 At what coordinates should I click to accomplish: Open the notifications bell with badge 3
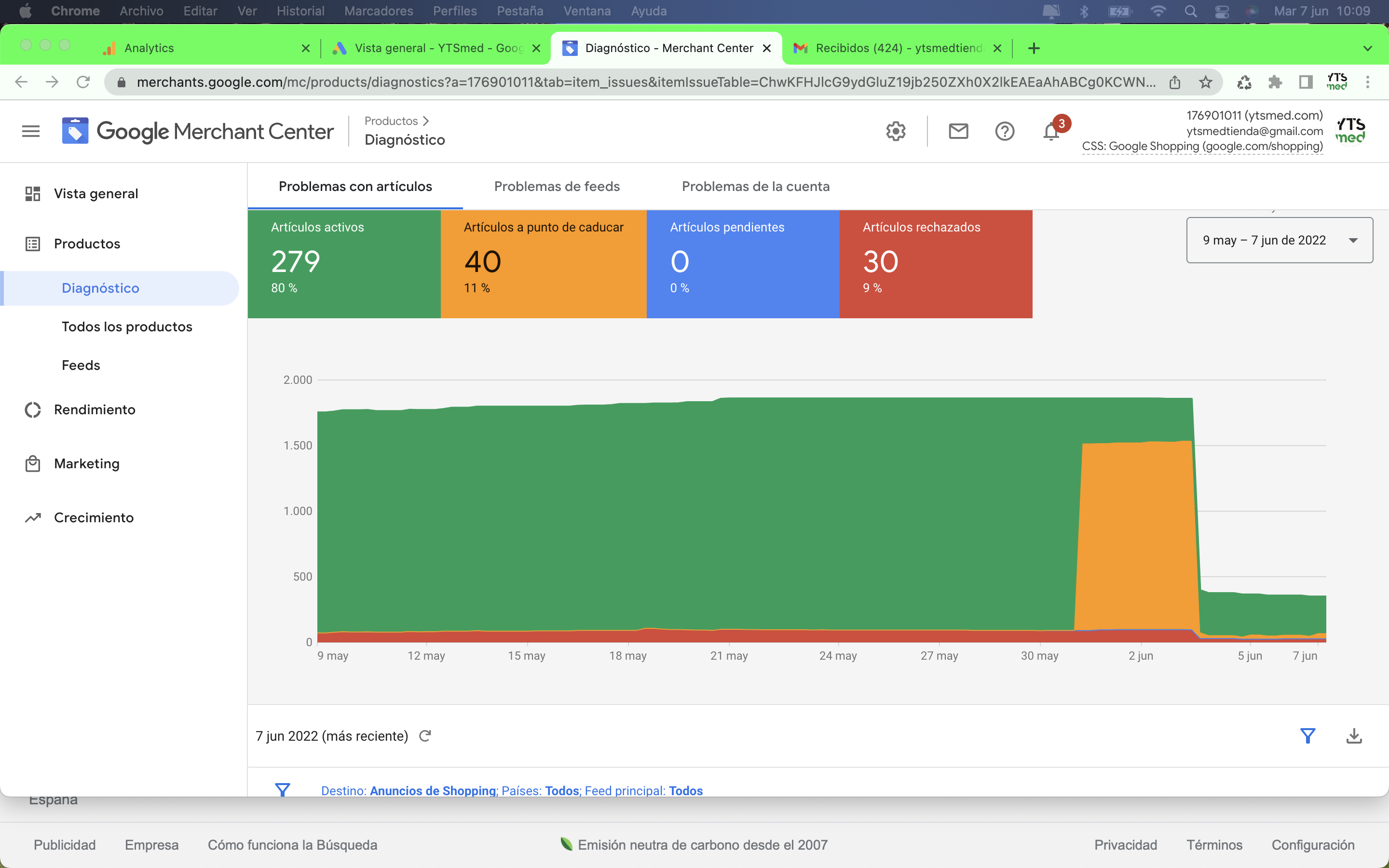(1051, 132)
